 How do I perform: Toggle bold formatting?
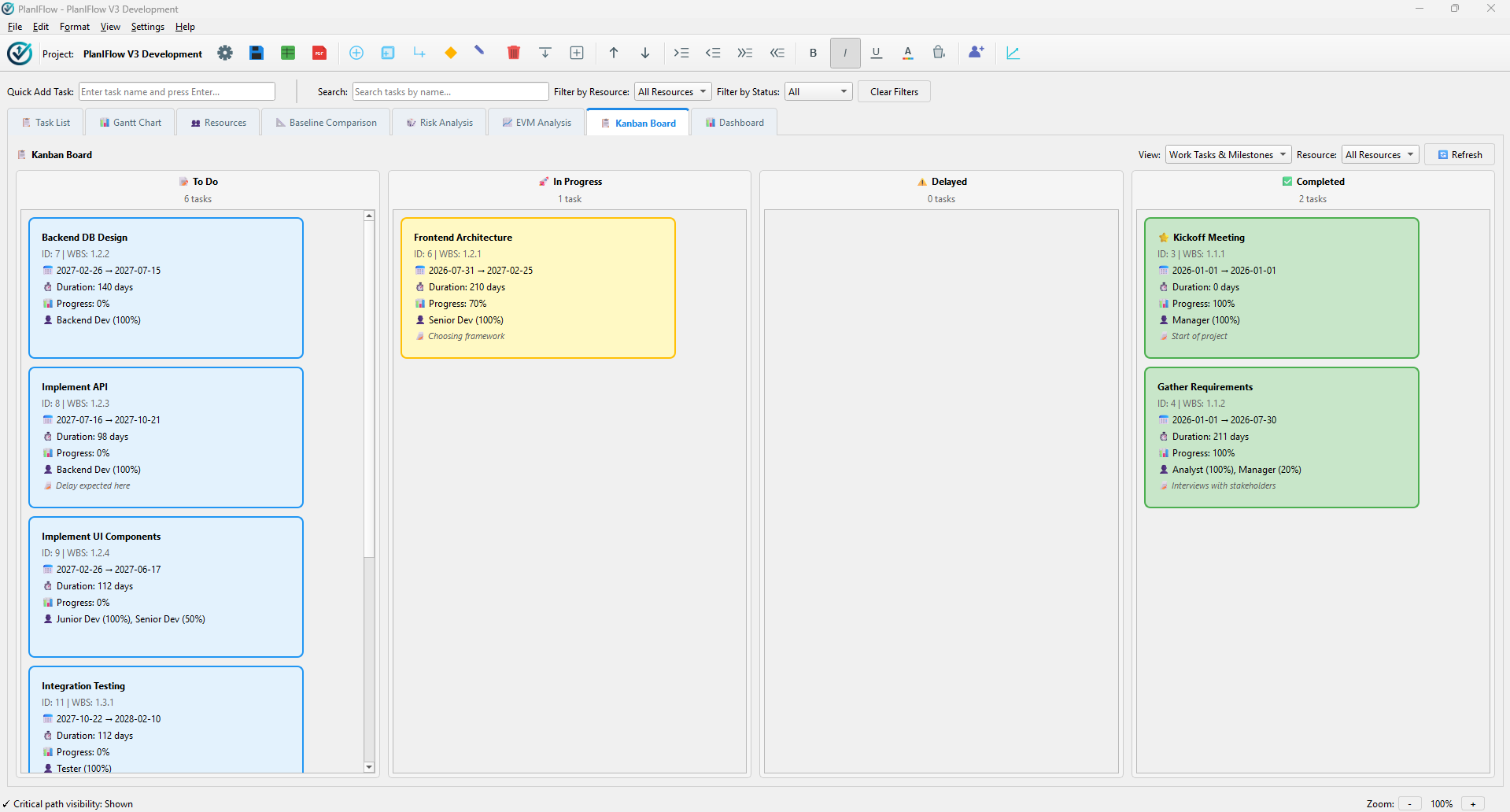(x=814, y=53)
